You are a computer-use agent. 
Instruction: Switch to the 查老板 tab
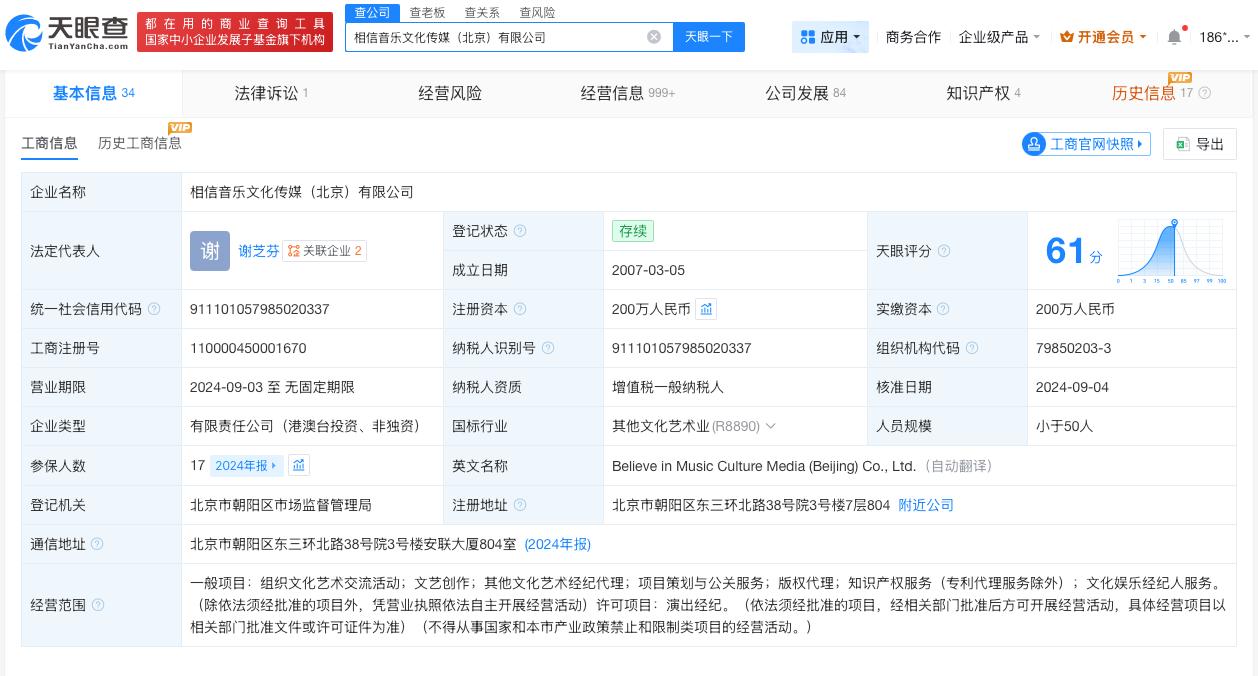pyautogui.click(x=428, y=12)
